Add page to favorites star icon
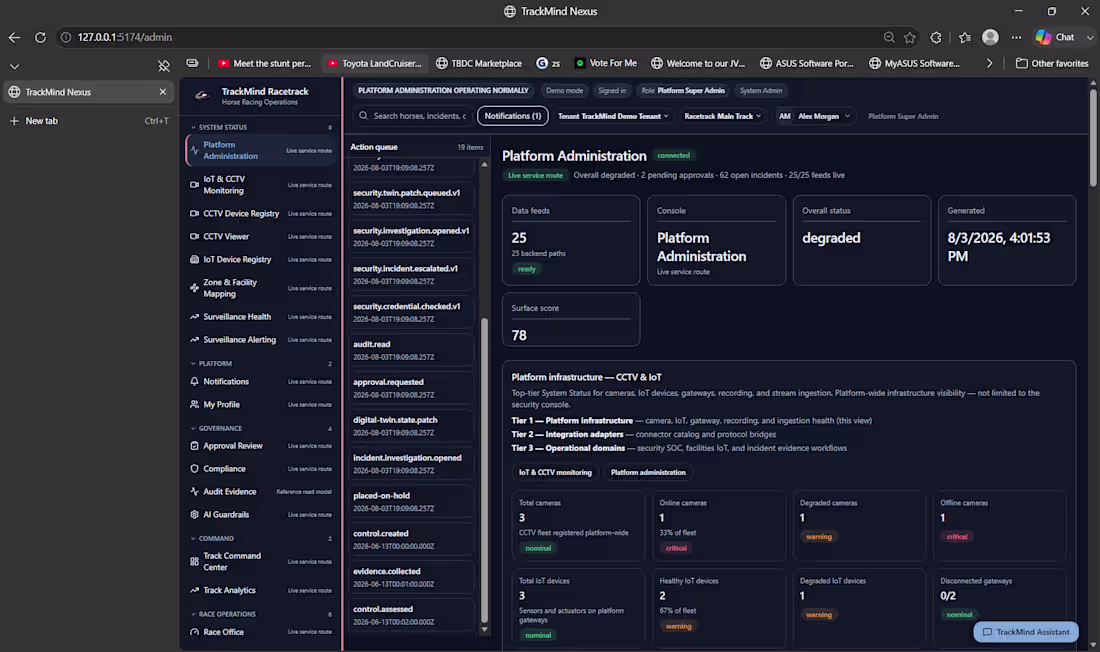This screenshot has height=652, width=1100. tap(910, 37)
